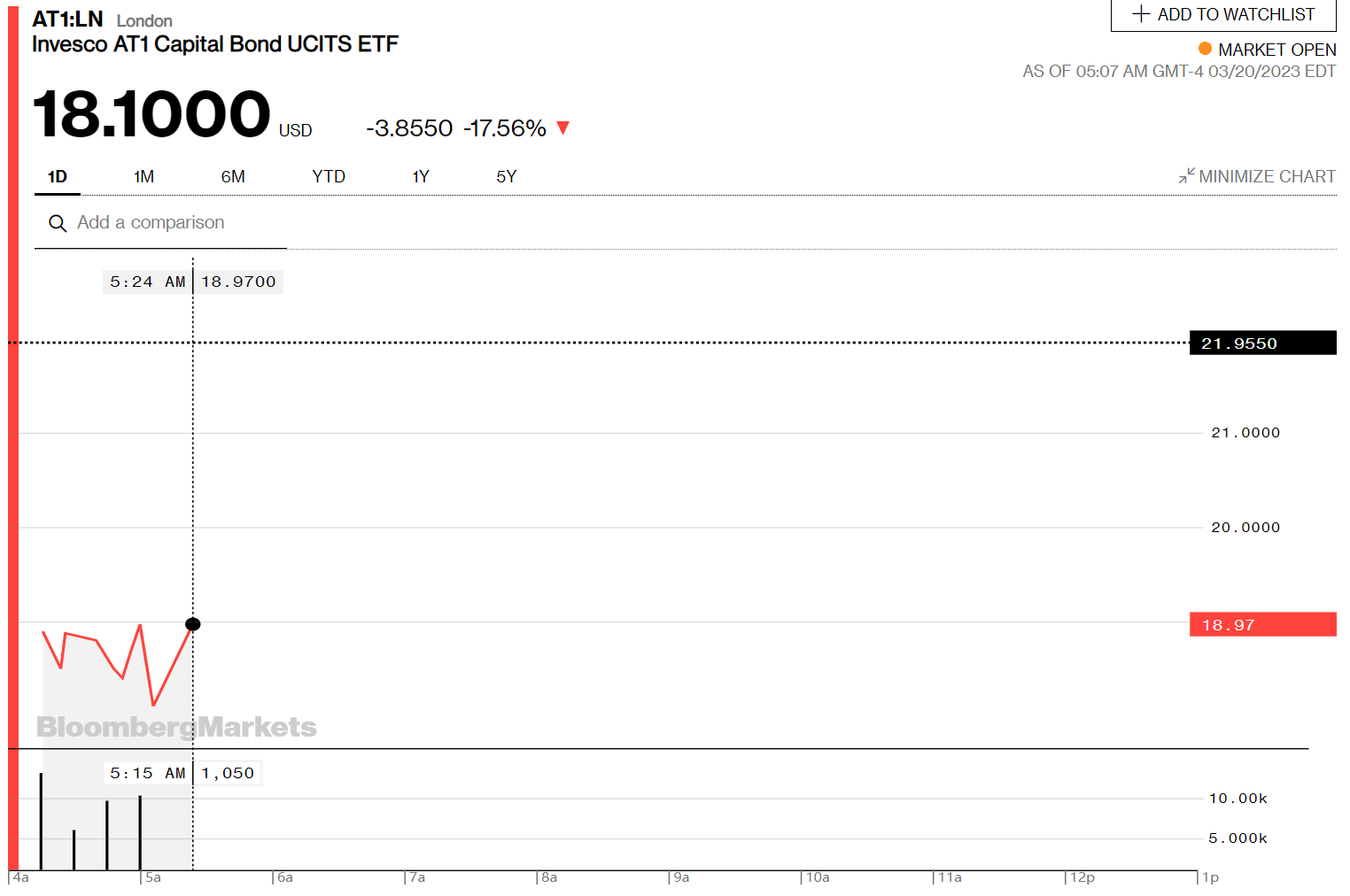Click the magnifying glass search icon
This screenshot has height=896, width=1350.
58,223
